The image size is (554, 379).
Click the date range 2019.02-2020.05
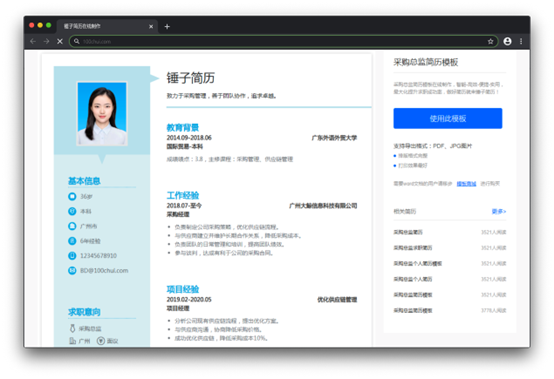[x=189, y=300]
